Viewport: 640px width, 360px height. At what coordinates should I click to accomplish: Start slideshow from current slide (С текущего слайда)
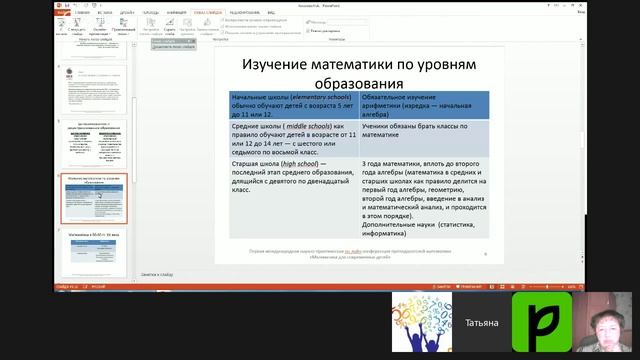[77, 26]
